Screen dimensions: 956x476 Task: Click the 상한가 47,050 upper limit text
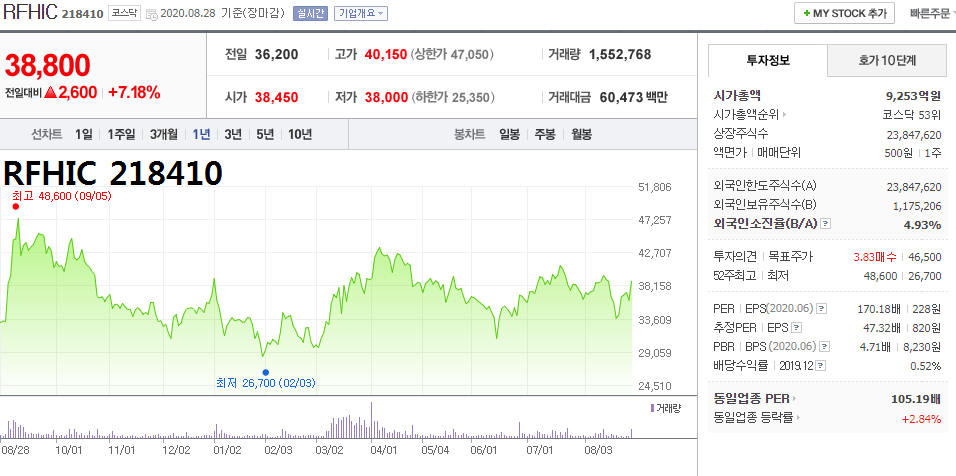(x=452, y=55)
